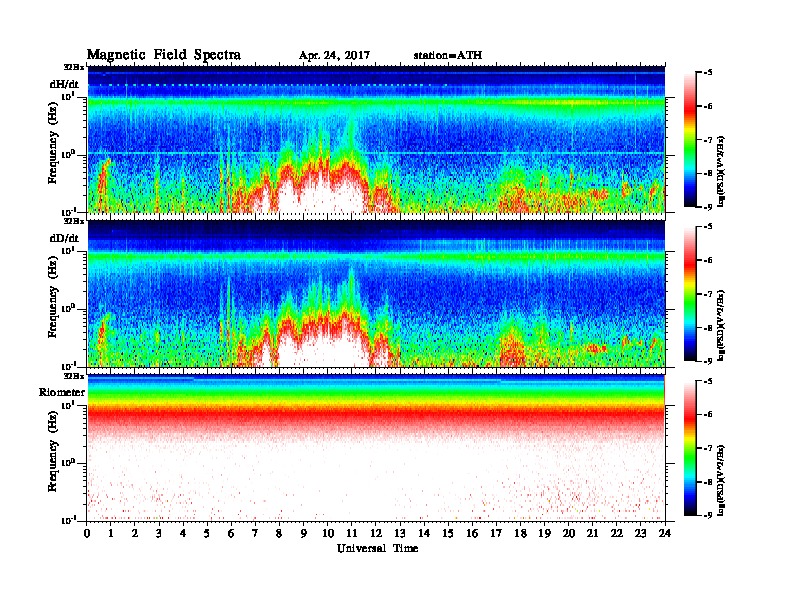This screenshot has width=792, height=612.
Task: Click the "-9" tick on Riometer color bar
Action: (x=708, y=515)
